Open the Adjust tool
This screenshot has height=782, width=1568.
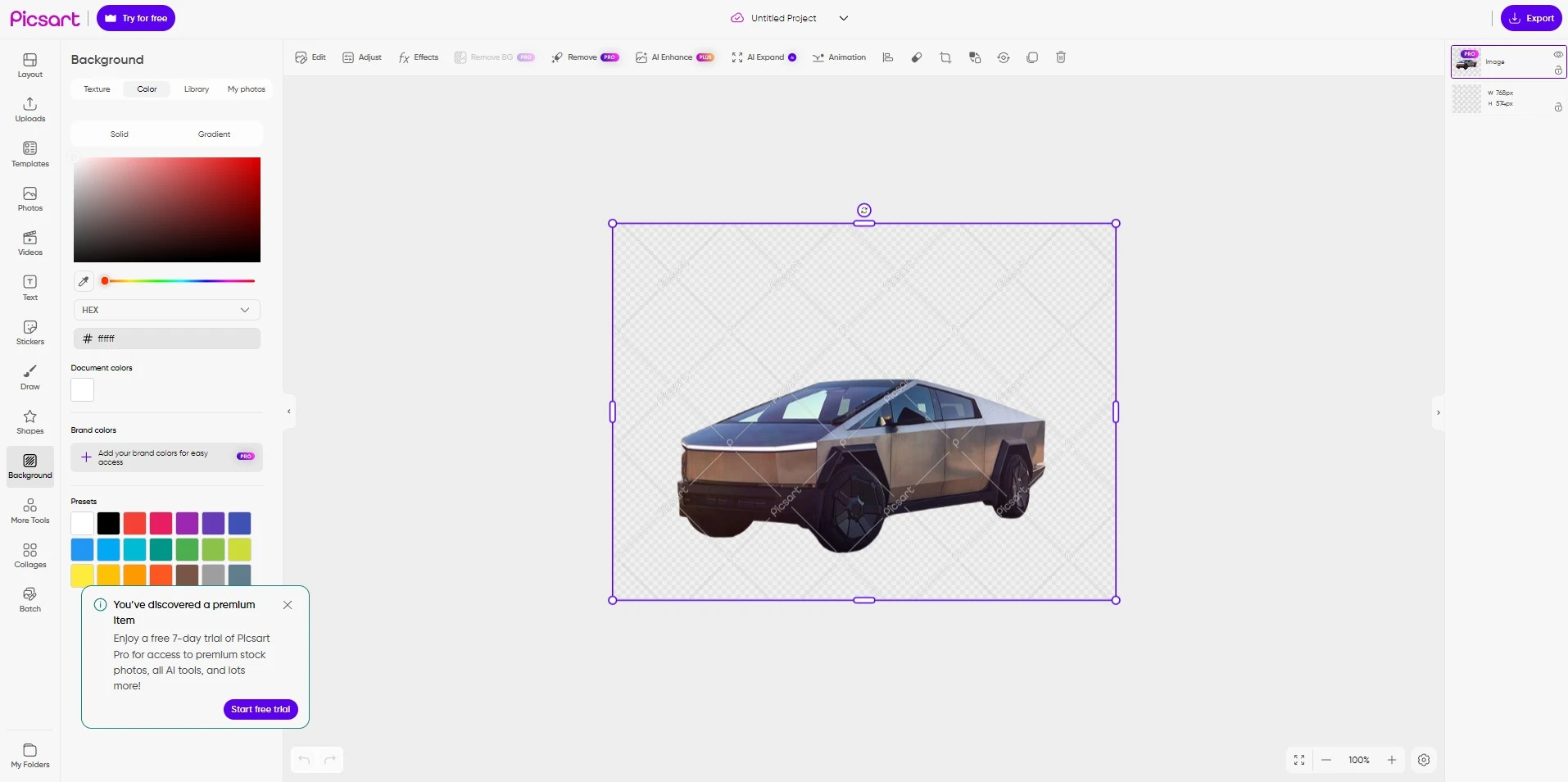tap(362, 57)
